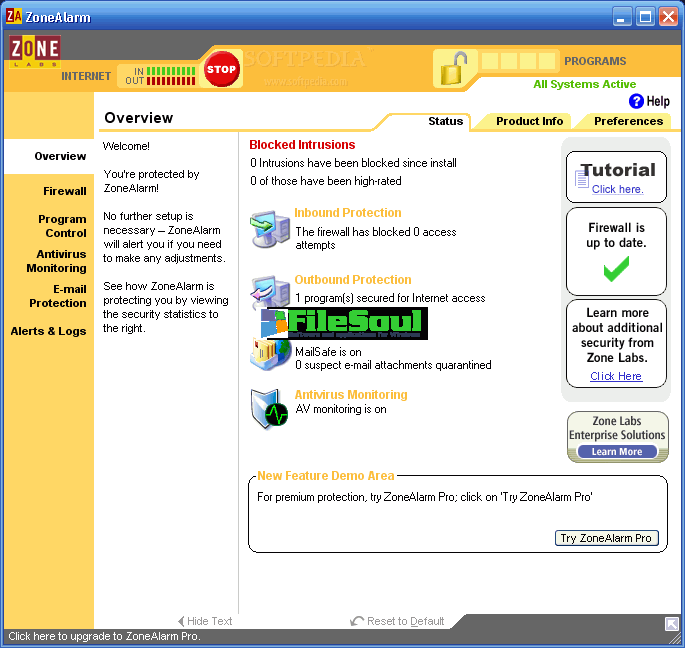Viewport: 685px width, 648px height.
Task: Click the Tutorial document icon
Action: [x=582, y=179]
